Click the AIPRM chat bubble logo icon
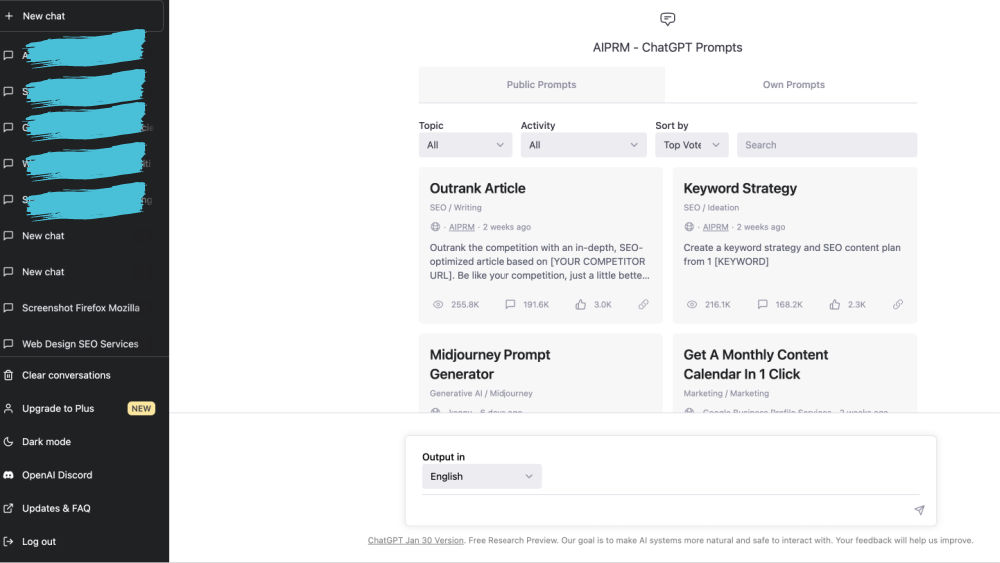Viewport: 1000px width, 563px height. [x=668, y=19]
